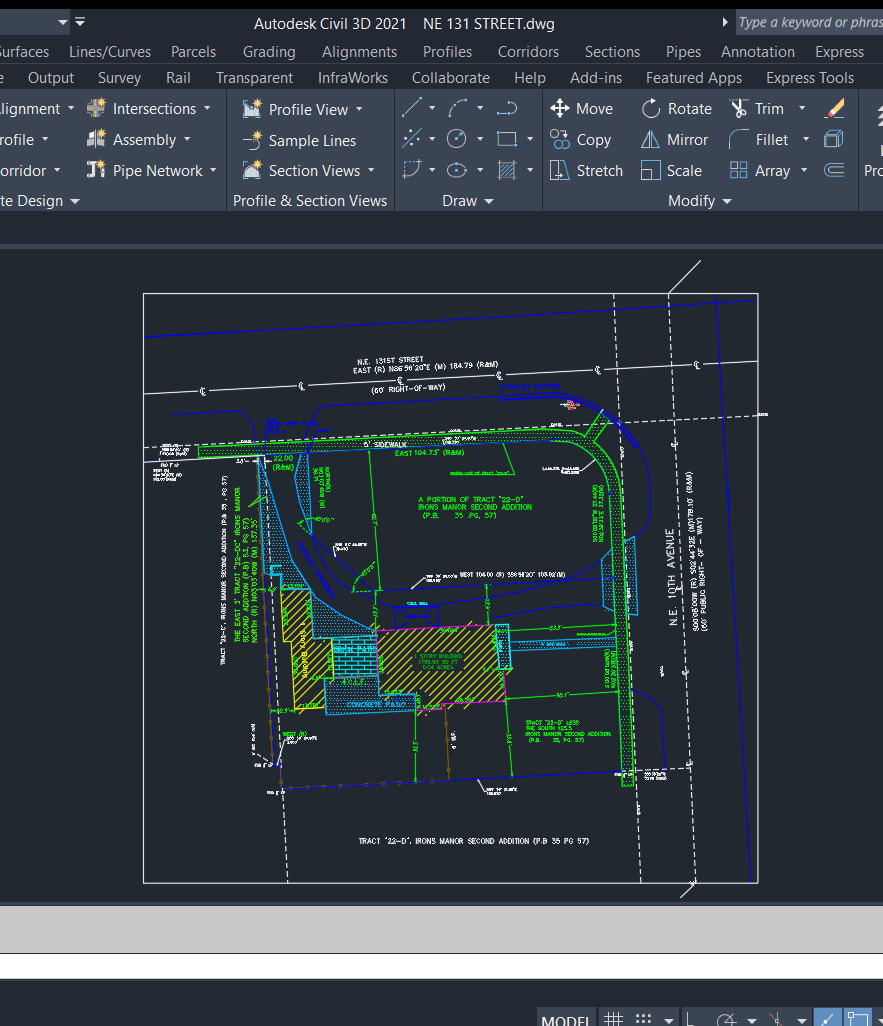Image resolution: width=883 pixels, height=1026 pixels.
Task: Click the MODEL space button
Action: pos(565,1019)
